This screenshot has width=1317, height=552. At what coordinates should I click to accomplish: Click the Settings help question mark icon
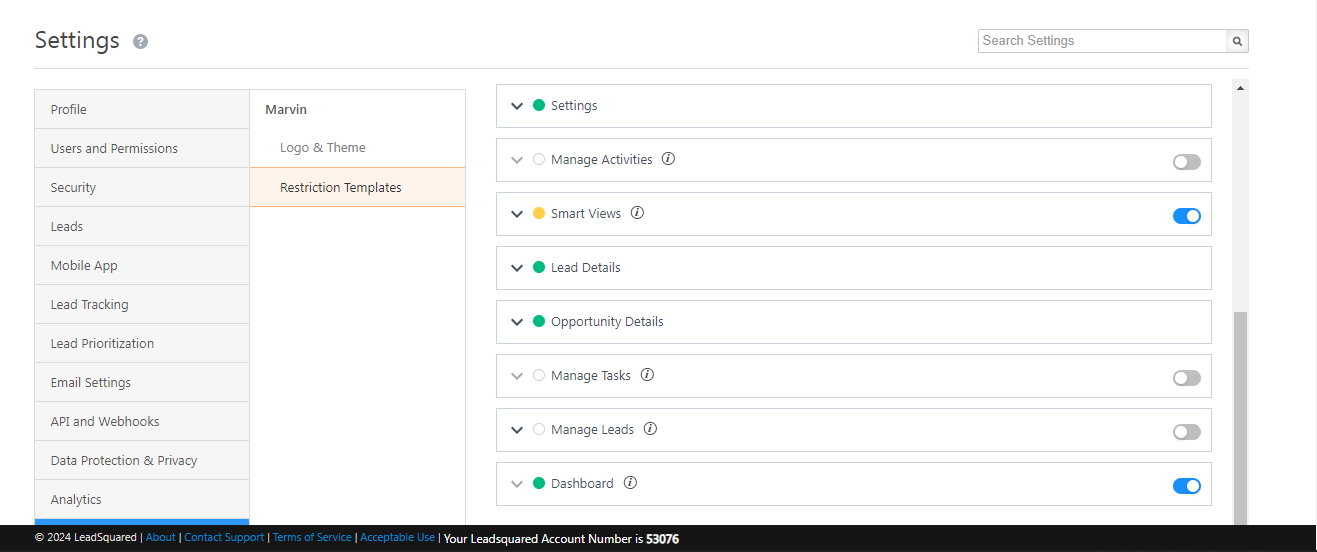pyautogui.click(x=141, y=42)
